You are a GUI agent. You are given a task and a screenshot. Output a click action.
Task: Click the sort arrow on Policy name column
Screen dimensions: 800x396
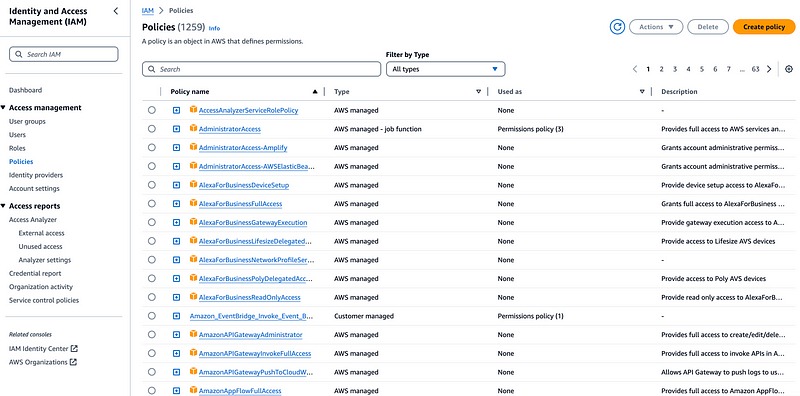point(315,92)
